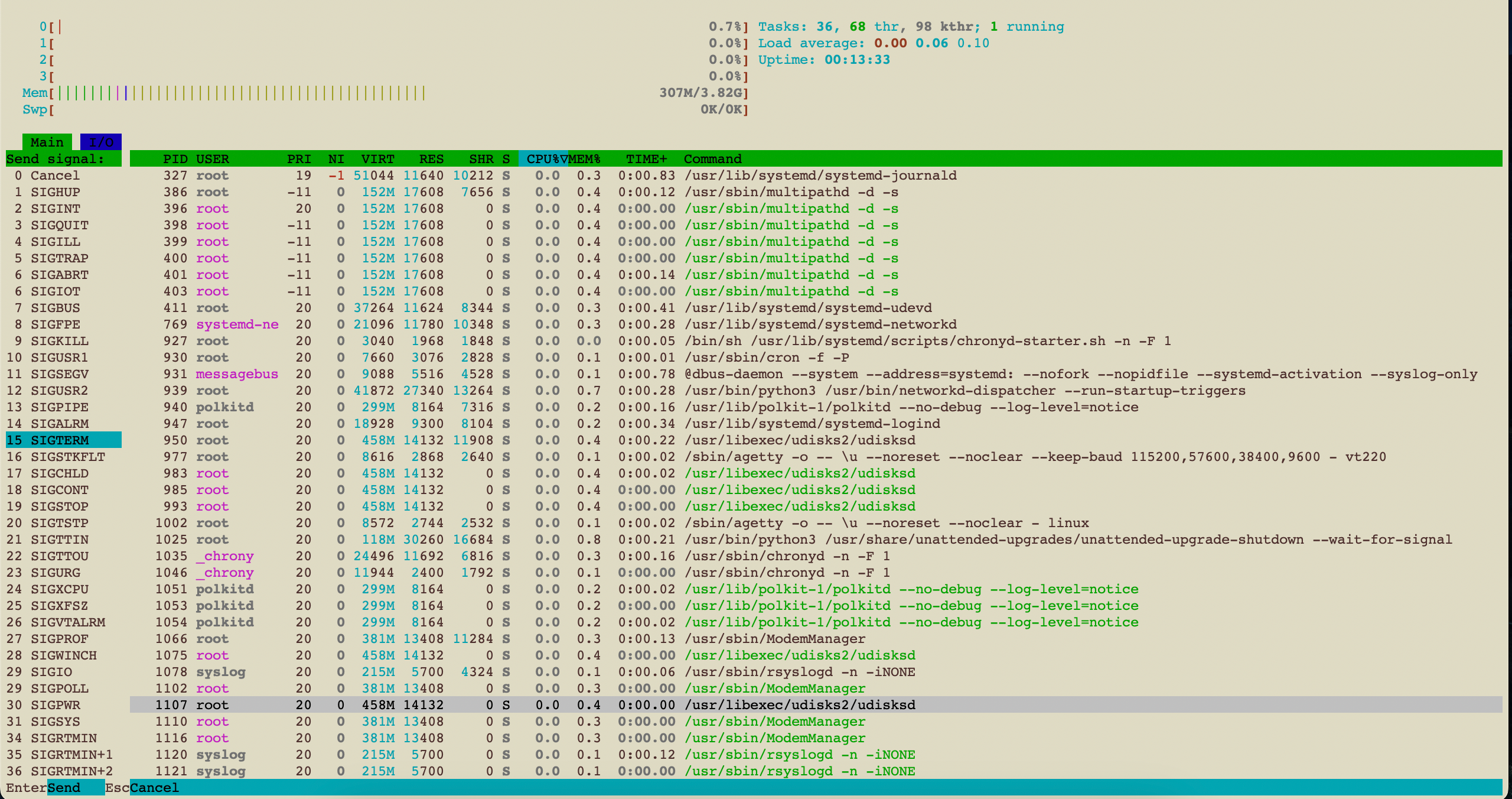Image resolution: width=1512 pixels, height=799 pixels.
Task: Choose SIGINT signal
Action: coord(64,209)
